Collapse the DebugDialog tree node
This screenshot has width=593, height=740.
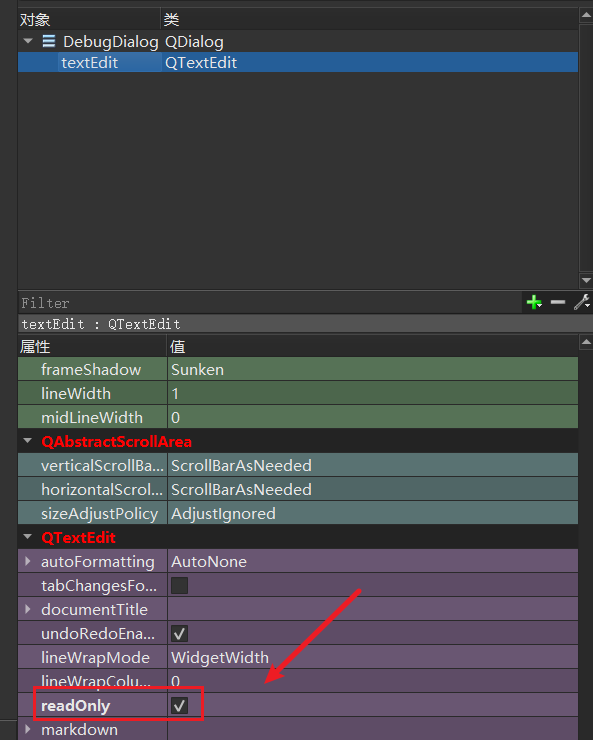pos(28,41)
